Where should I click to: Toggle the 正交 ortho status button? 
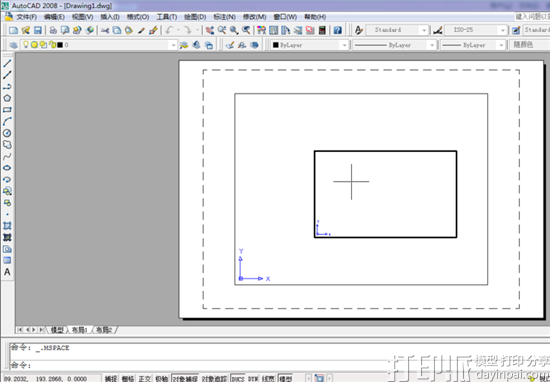[145, 378]
